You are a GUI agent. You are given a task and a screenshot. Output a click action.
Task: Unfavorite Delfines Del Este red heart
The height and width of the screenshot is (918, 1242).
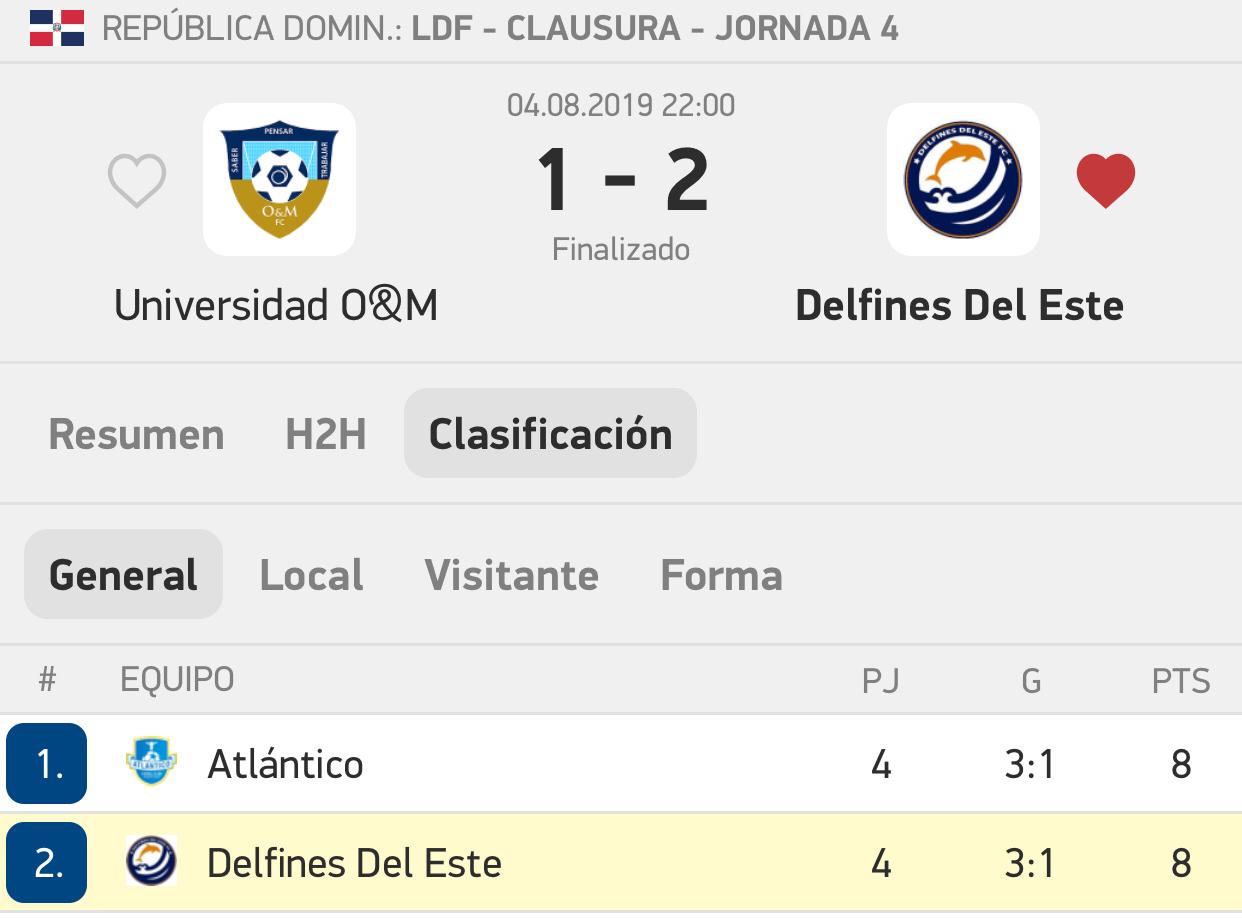point(1105,181)
